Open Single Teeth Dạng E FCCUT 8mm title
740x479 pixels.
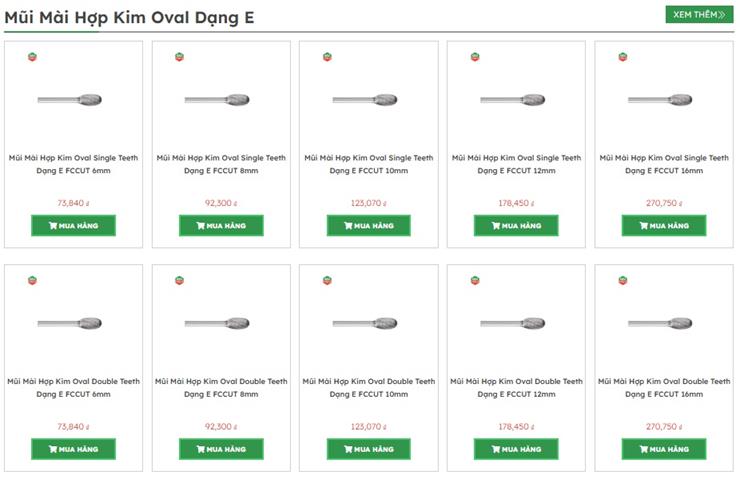tap(221, 164)
